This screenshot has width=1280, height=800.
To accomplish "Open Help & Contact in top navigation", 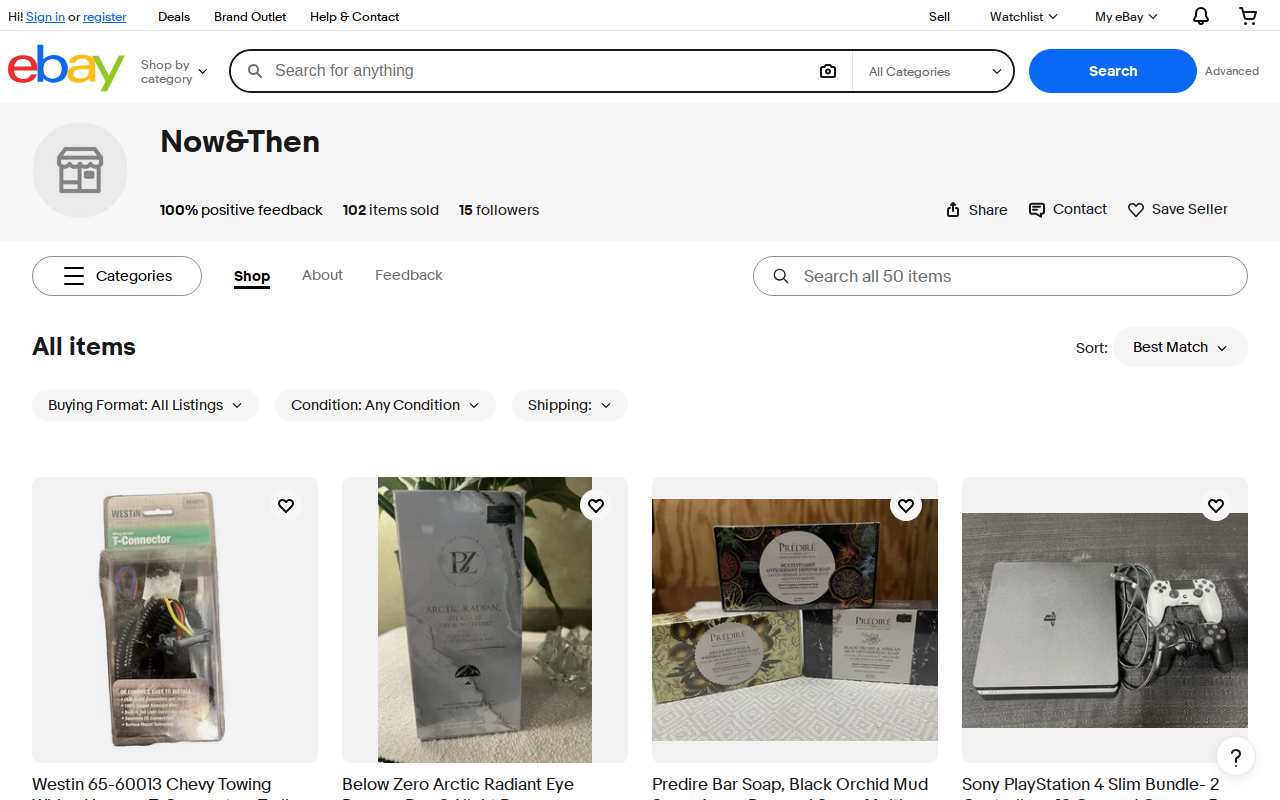I will pyautogui.click(x=354, y=16).
